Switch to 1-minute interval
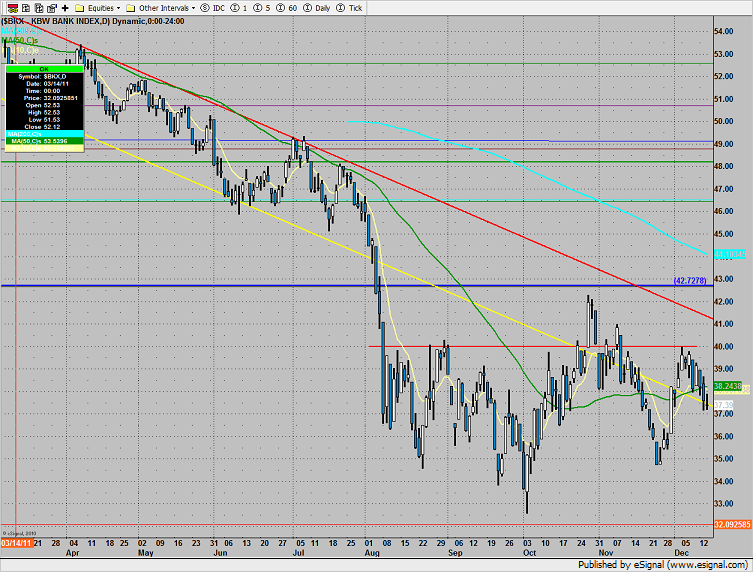The image size is (753, 572). [x=239, y=8]
